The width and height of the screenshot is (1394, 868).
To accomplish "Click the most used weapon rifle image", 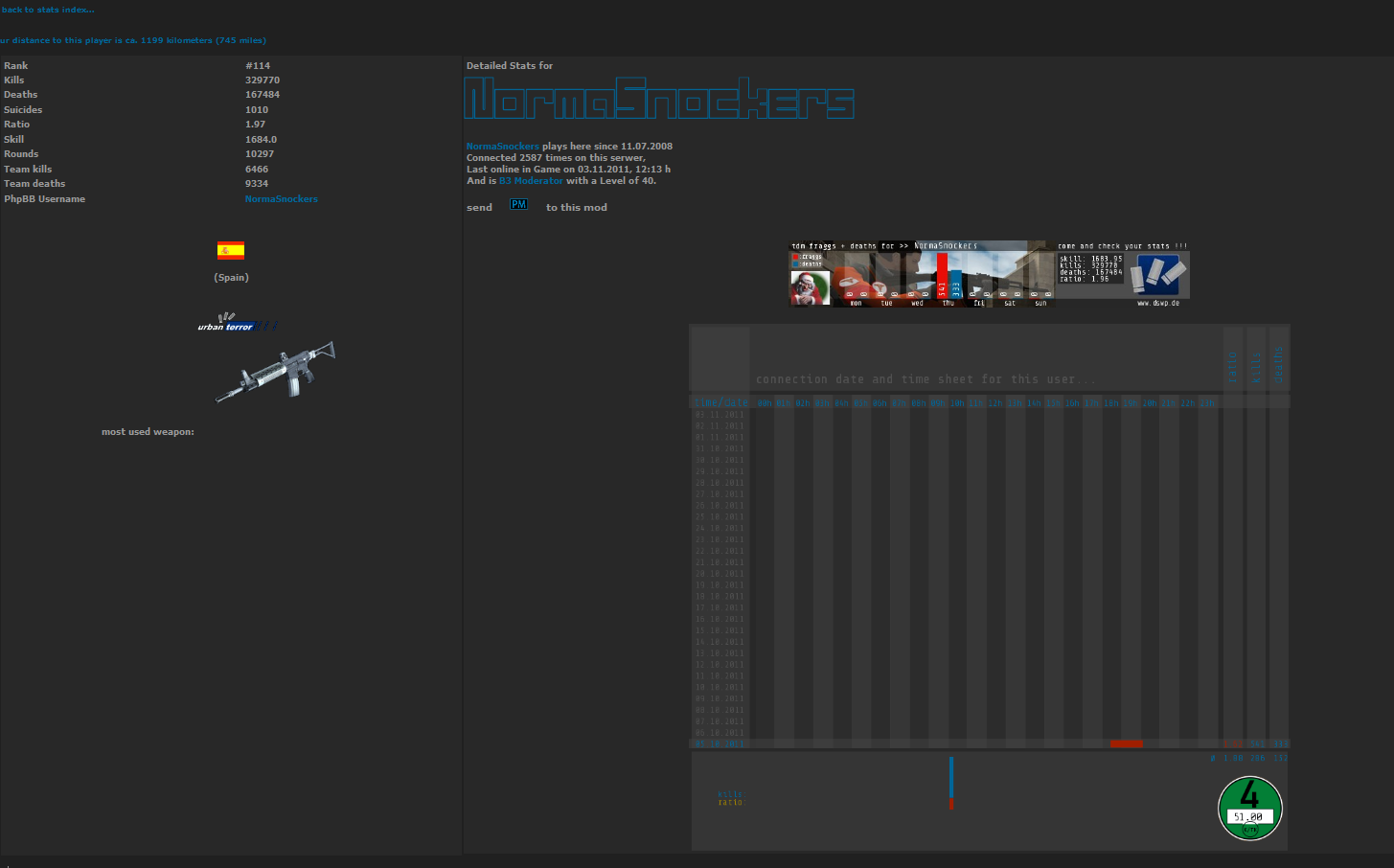I will [276, 371].
